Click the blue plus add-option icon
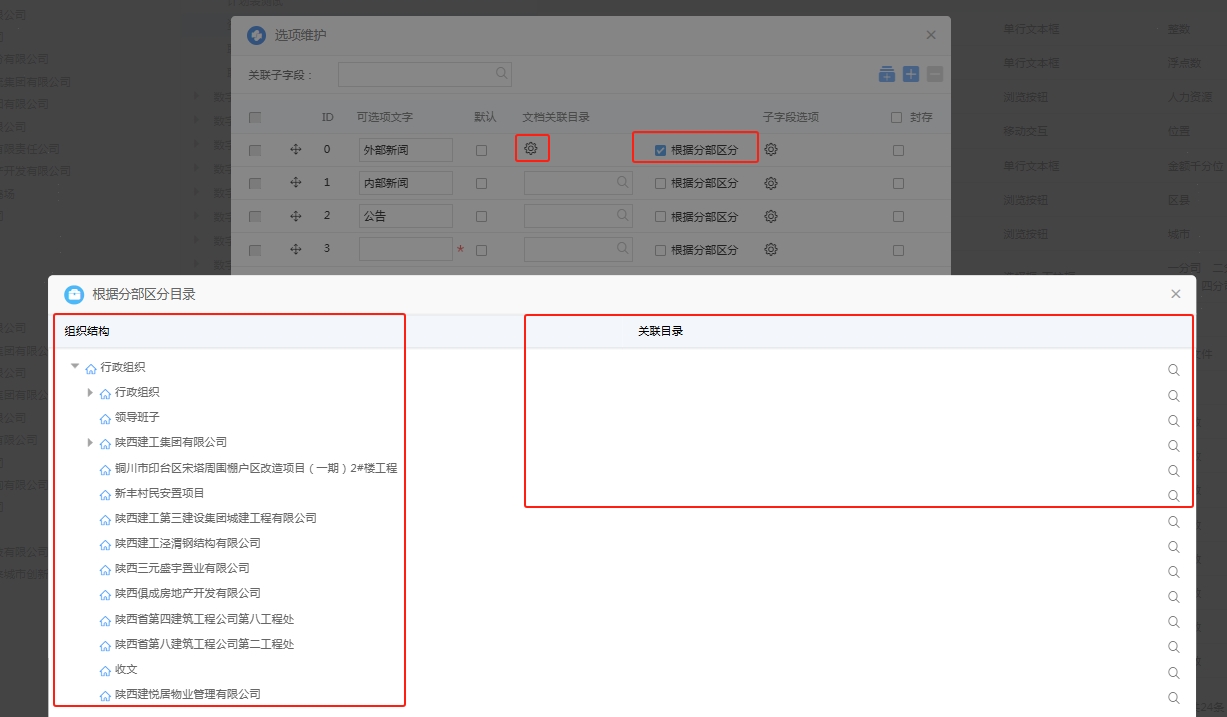Screen dimensions: 1227x717 (911, 74)
